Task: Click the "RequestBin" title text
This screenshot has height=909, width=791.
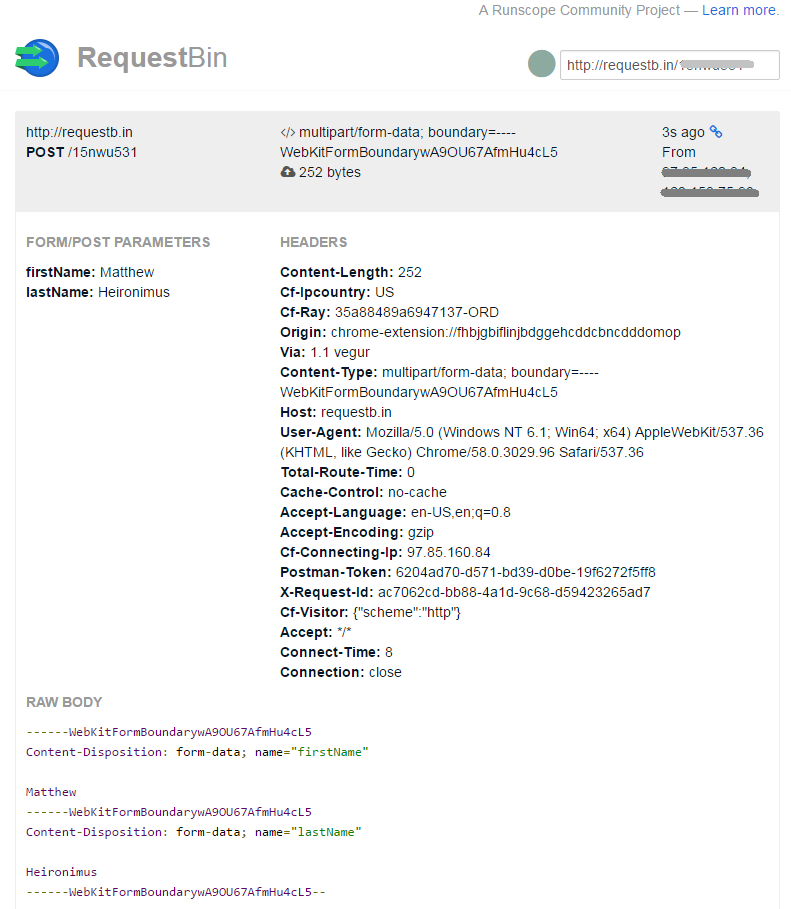Action: click(x=152, y=58)
